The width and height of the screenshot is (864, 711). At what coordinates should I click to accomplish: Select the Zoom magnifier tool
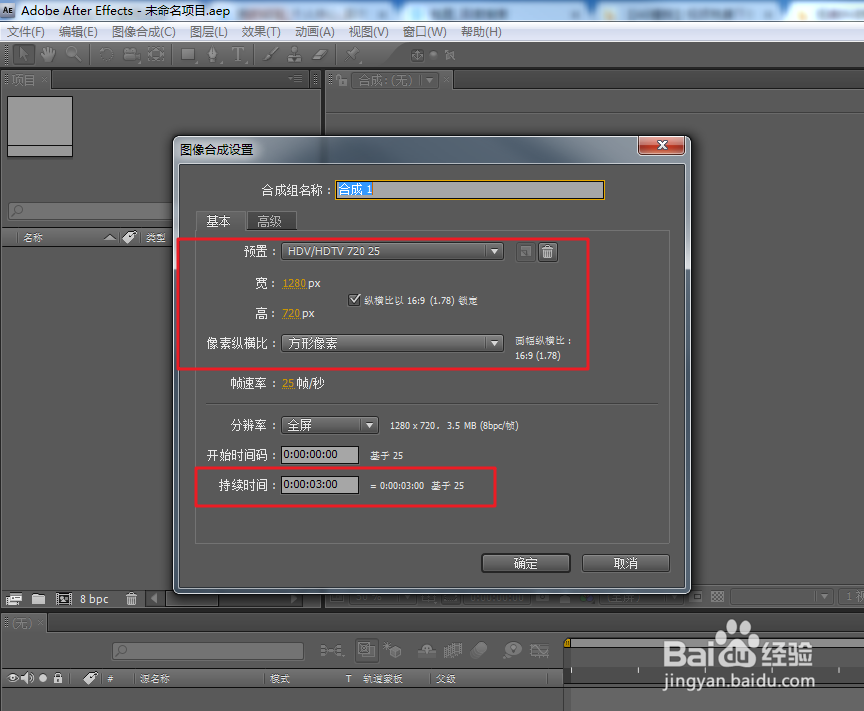[x=73, y=55]
